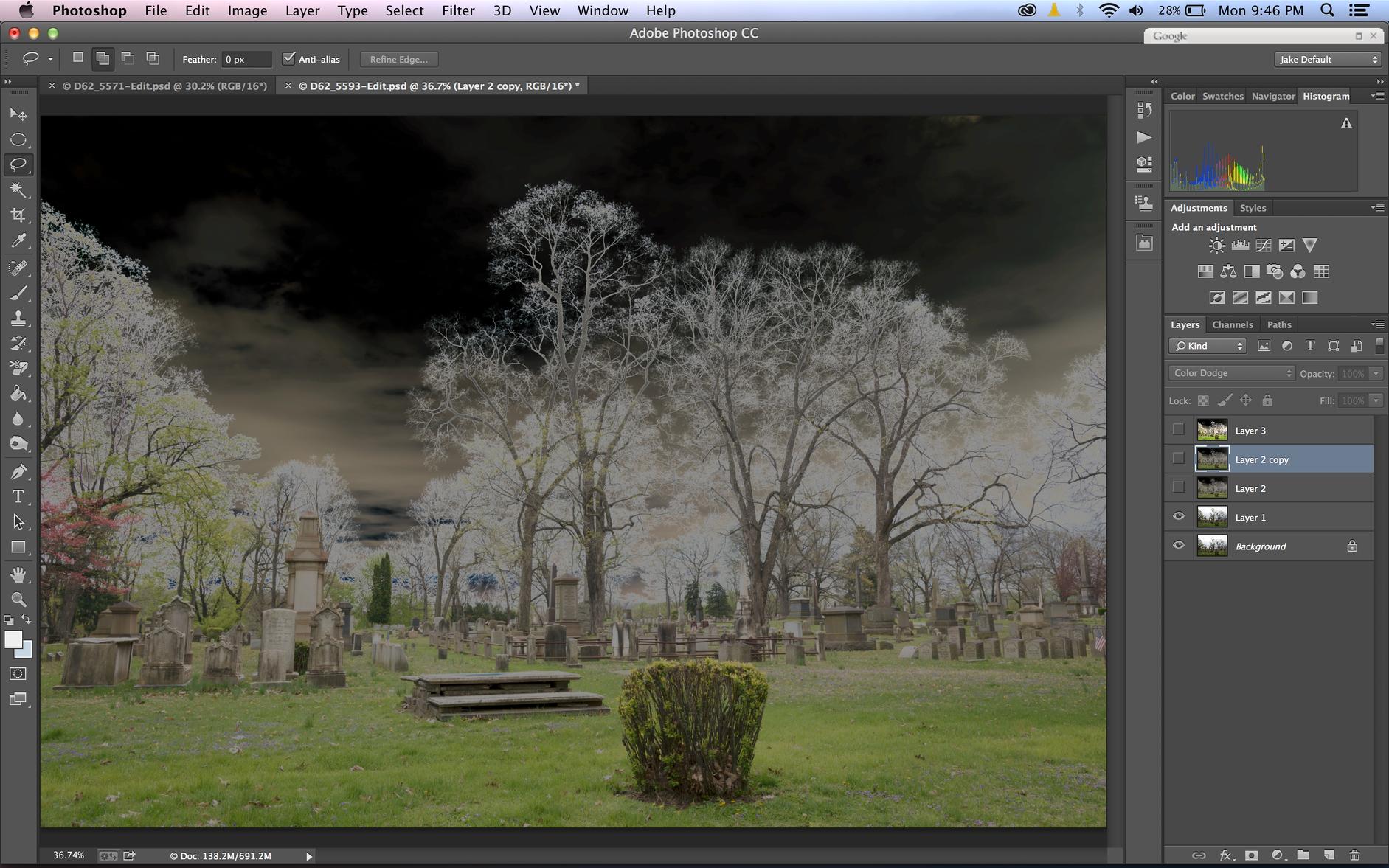This screenshot has height=868, width=1389.
Task: Select the Horizontal Type tool
Action: 18,496
